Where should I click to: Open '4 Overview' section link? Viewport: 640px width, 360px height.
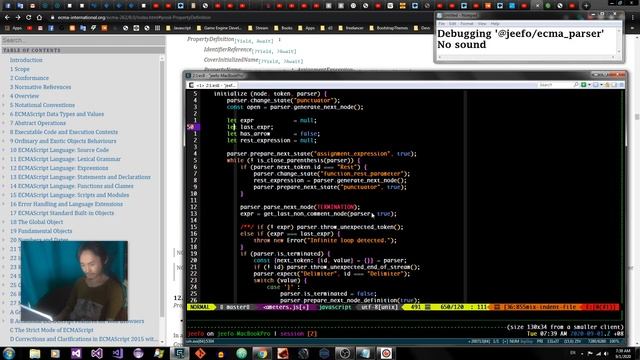pyautogui.click(x=24, y=96)
